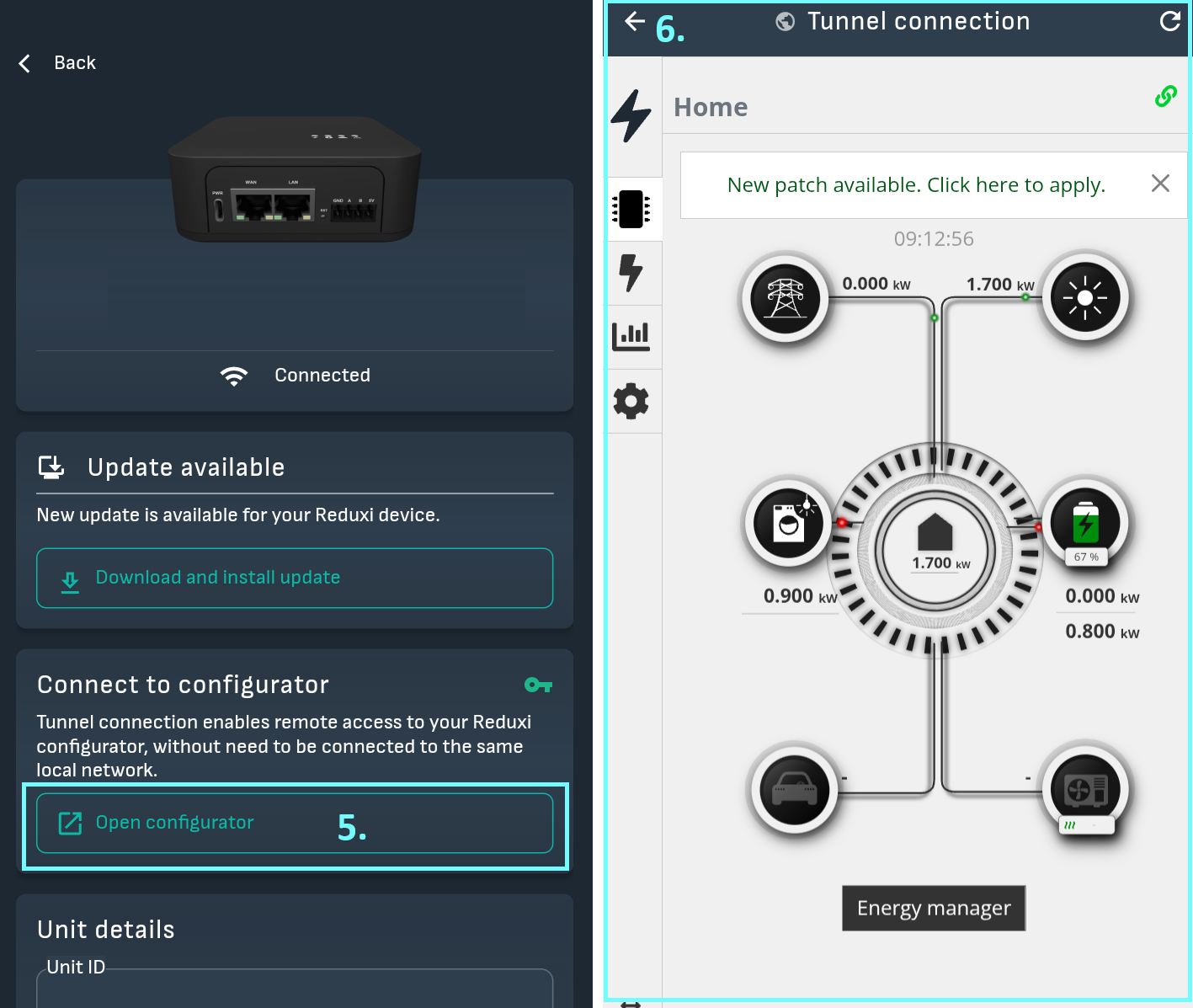Open the settings gear sidebar tab
The height and width of the screenshot is (1008, 1193).
[631, 402]
